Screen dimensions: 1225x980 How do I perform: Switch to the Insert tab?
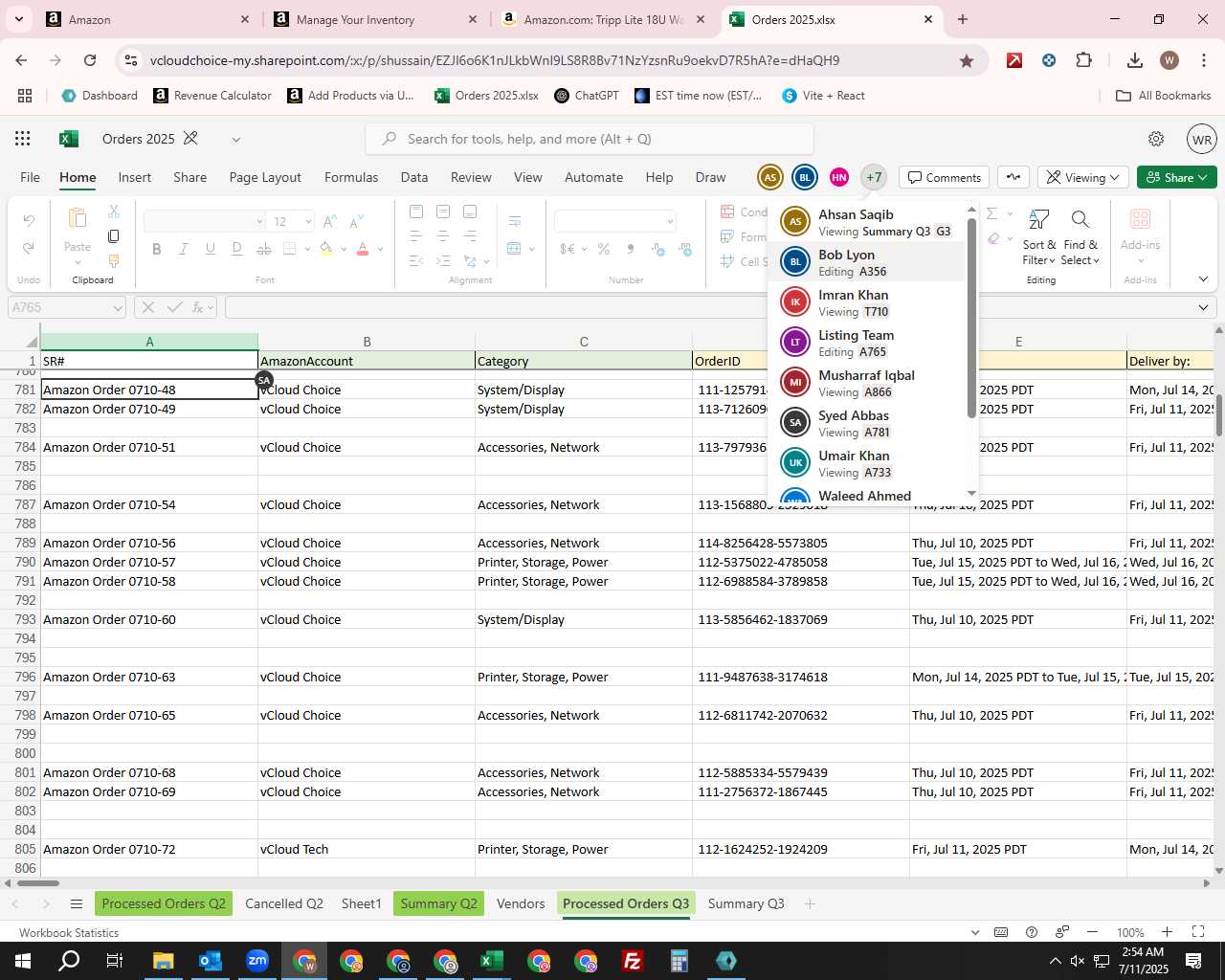(x=135, y=177)
